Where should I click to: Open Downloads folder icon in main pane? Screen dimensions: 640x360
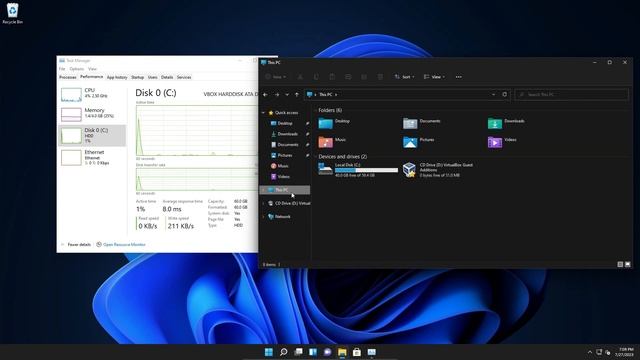click(495, 123)
